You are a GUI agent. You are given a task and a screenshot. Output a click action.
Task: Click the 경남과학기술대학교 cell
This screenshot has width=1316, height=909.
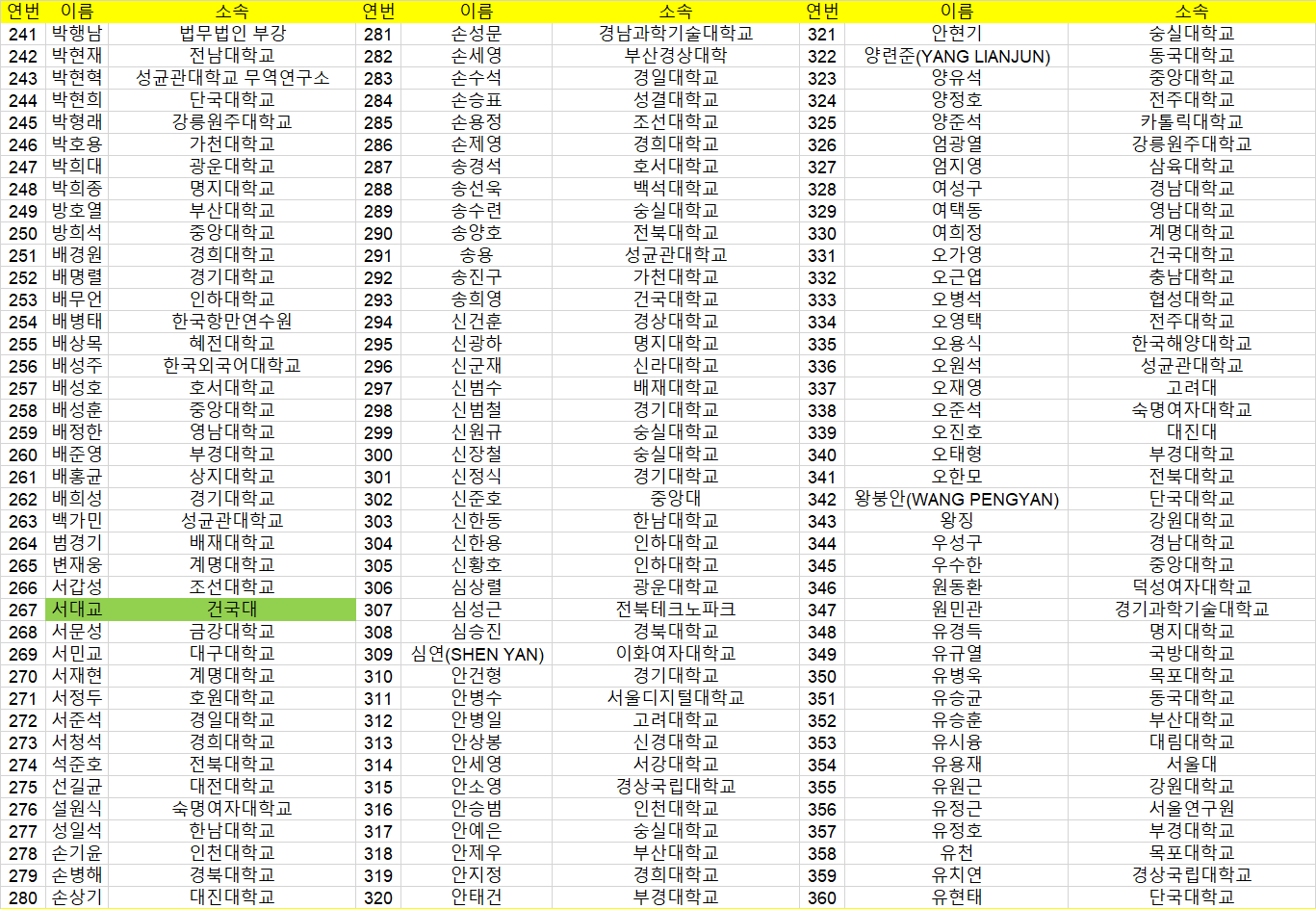click(x=675, y=34)
